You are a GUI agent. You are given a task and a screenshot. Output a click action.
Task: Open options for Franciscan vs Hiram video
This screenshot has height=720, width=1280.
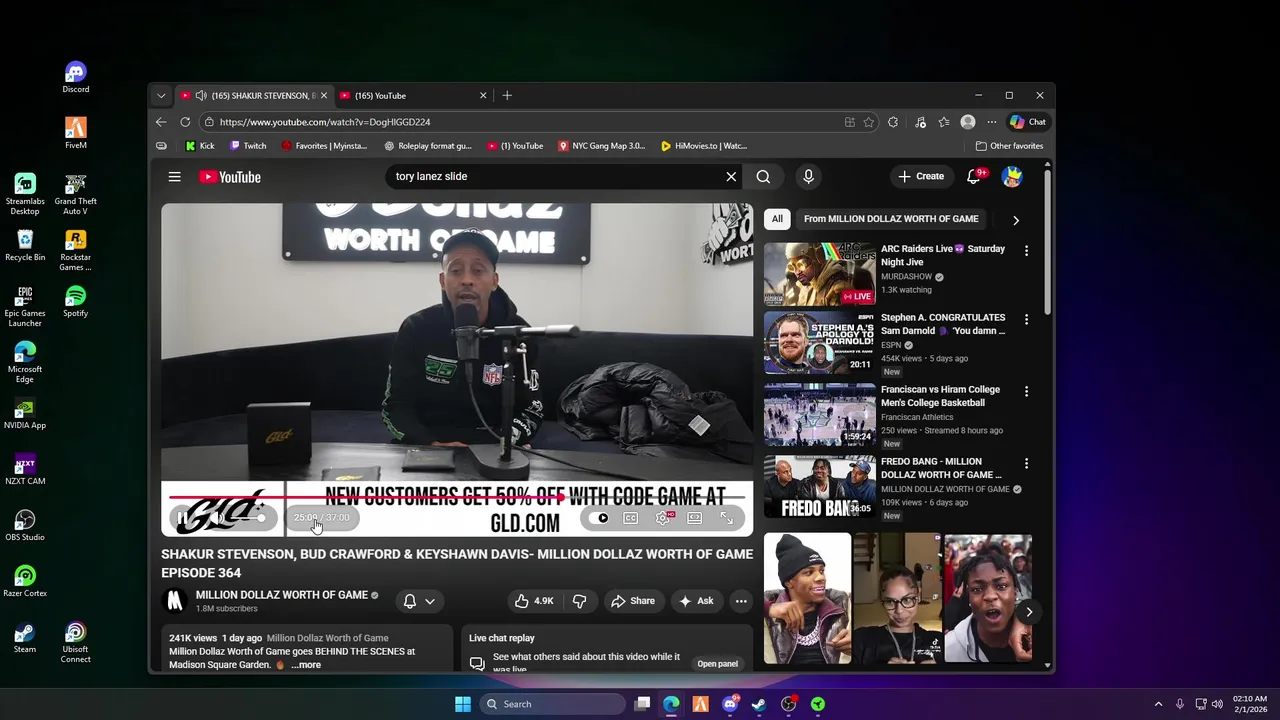(x=1026, y=392)
